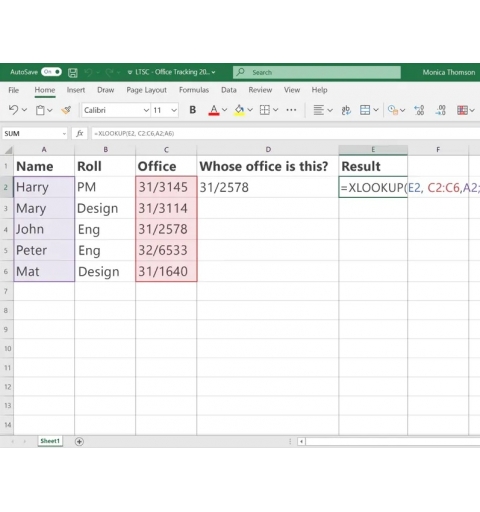Open the Sheet1 tab

50,441
